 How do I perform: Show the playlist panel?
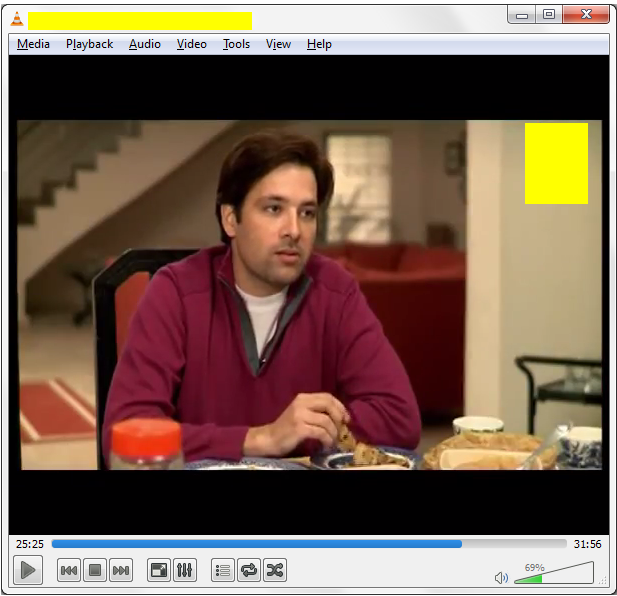coord(223,570)
